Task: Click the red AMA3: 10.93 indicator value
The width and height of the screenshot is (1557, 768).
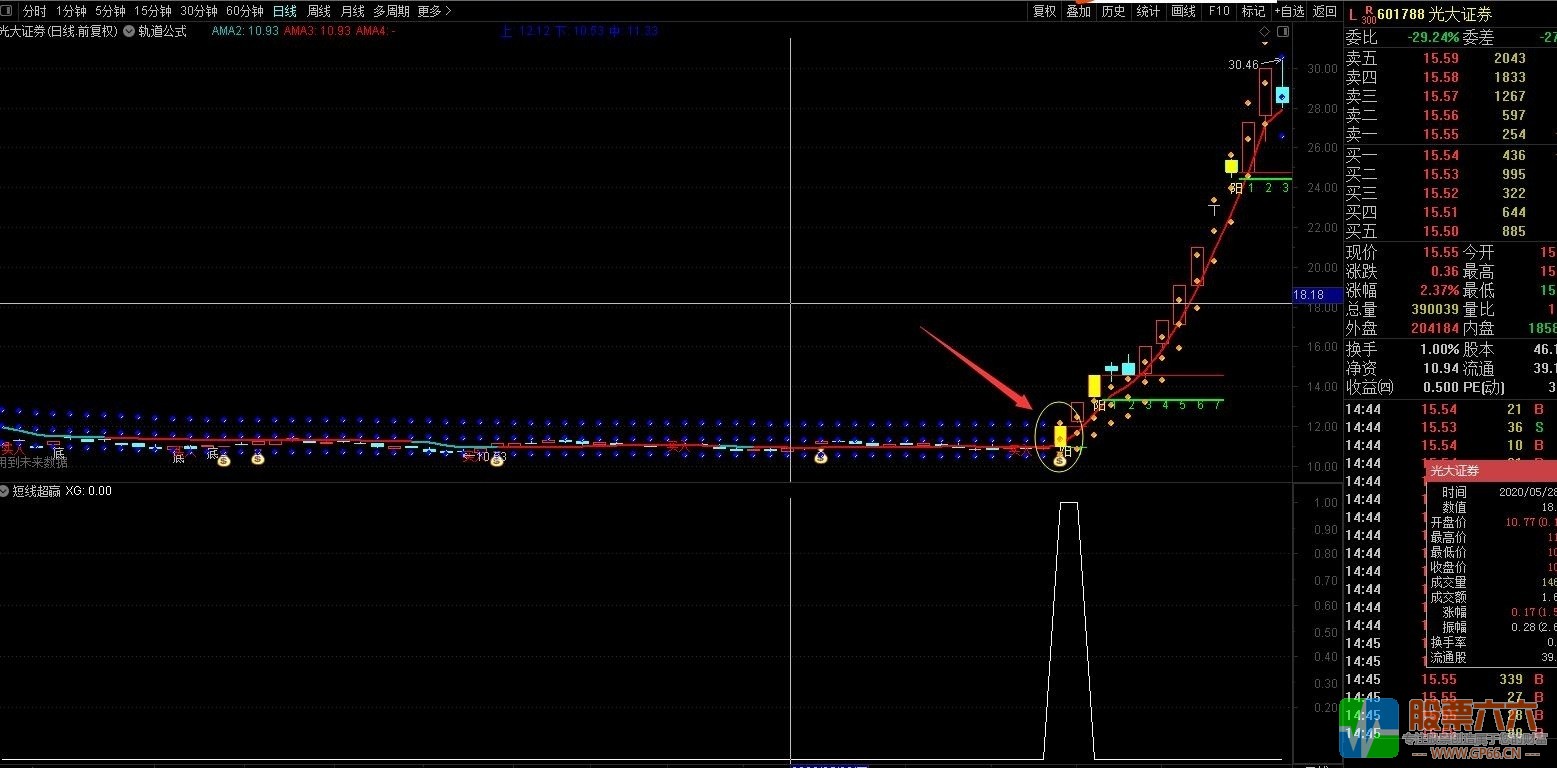Action: click(x=317, y=31)
